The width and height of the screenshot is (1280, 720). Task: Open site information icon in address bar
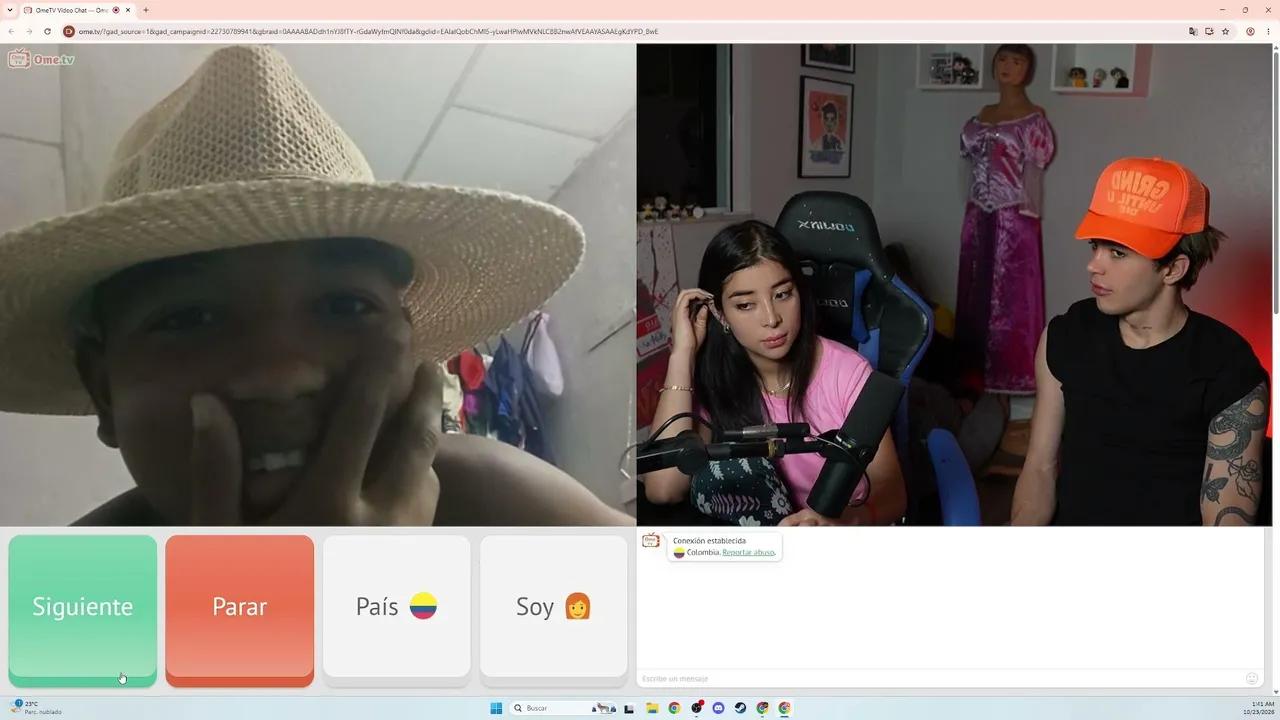click(69, 31)
